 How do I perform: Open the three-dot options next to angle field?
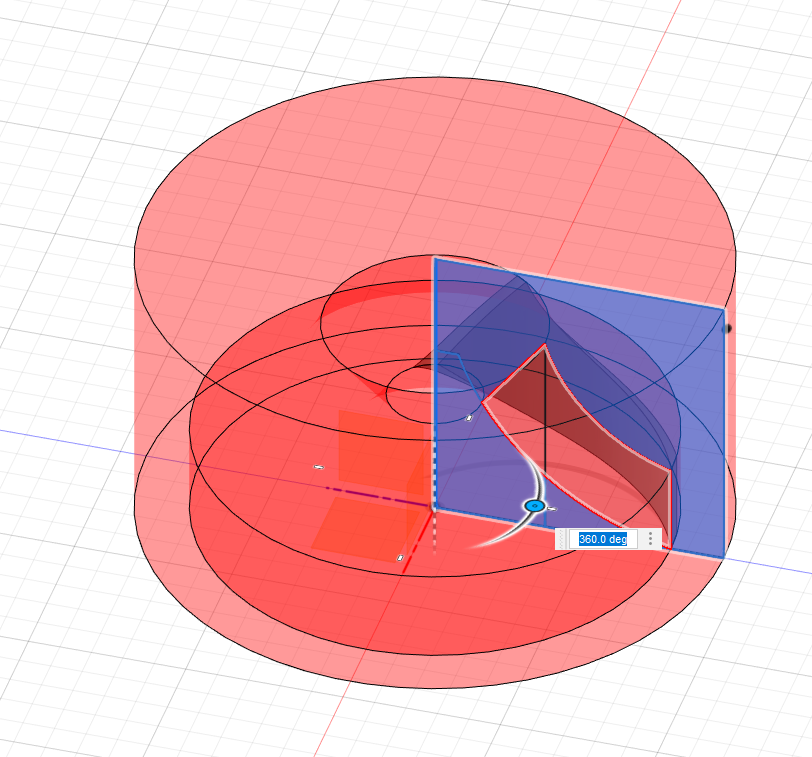pyautogui.click(x=650, y=539)
